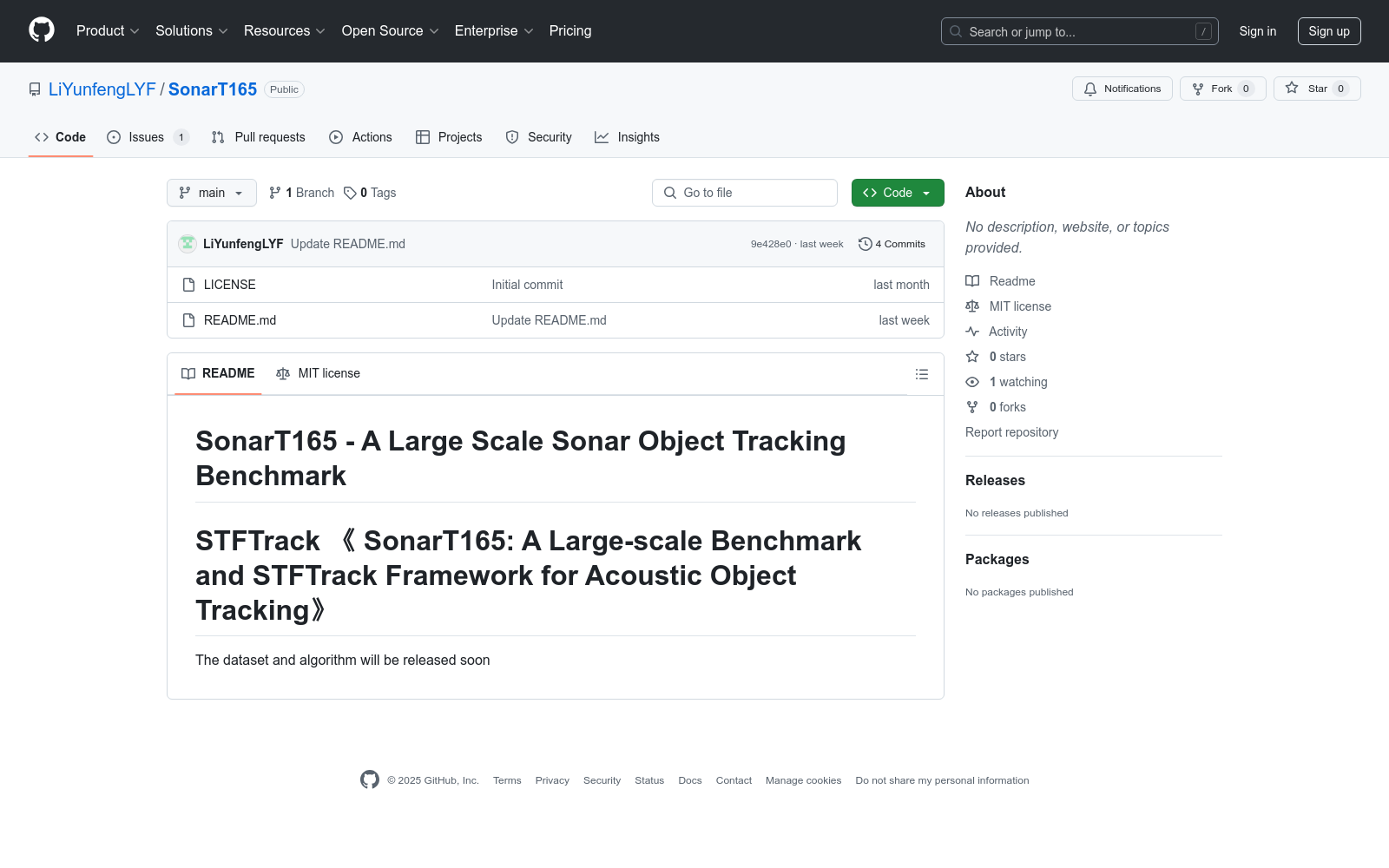Click the GitHub logo in header
This screenshot has height=868, width=1389.
tap(42, 30)
